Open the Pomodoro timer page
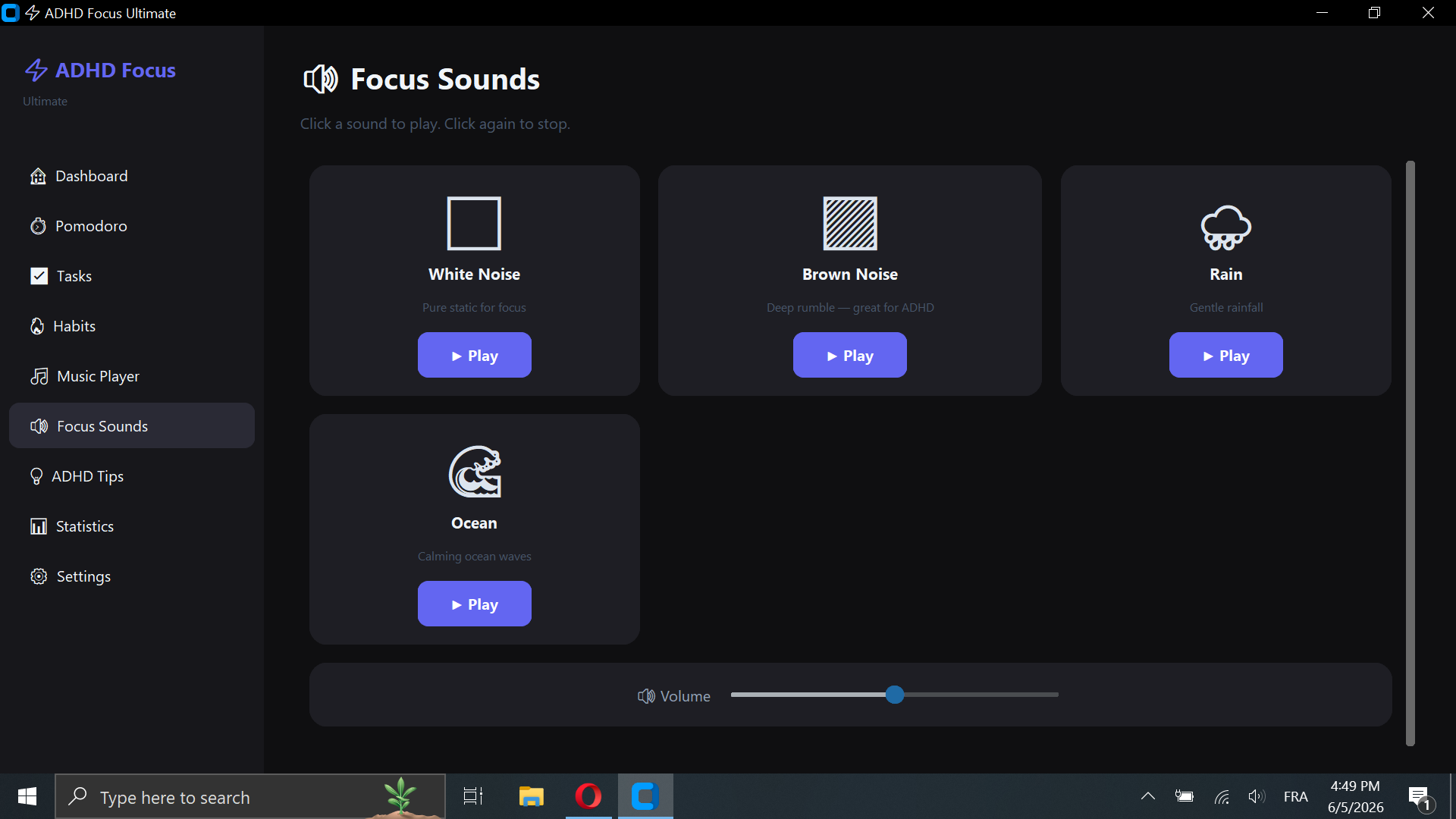The image size is (1456, 819). 132,226
